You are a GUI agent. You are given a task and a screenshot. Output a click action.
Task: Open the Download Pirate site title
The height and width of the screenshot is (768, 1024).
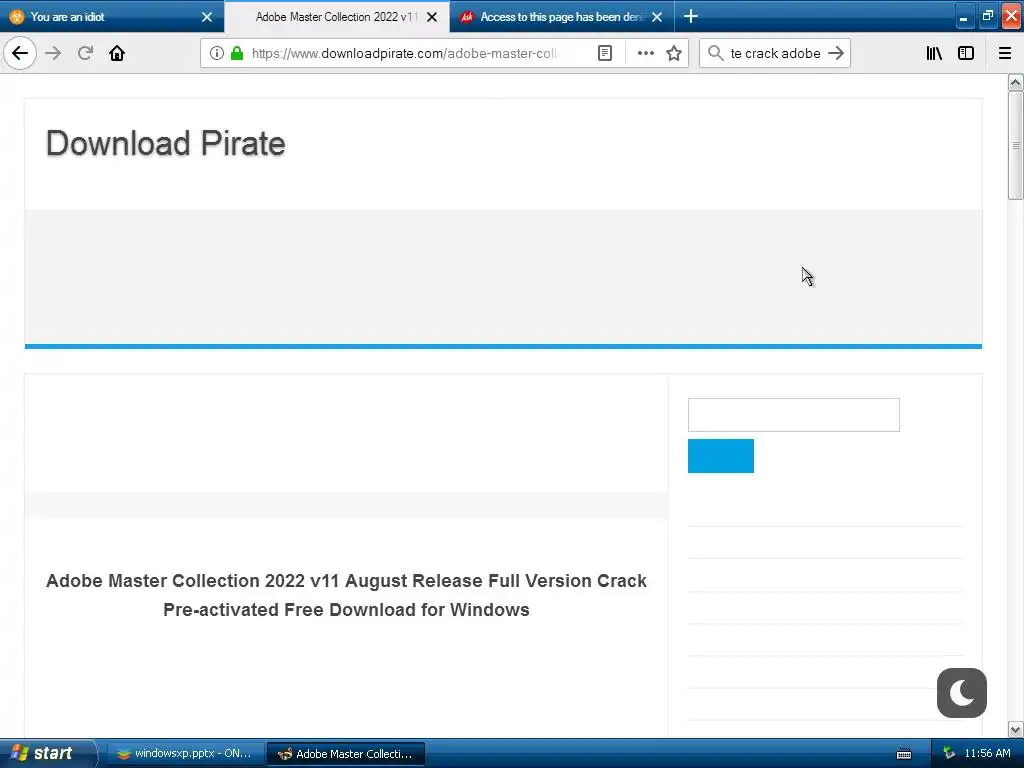tap(165, 143)
